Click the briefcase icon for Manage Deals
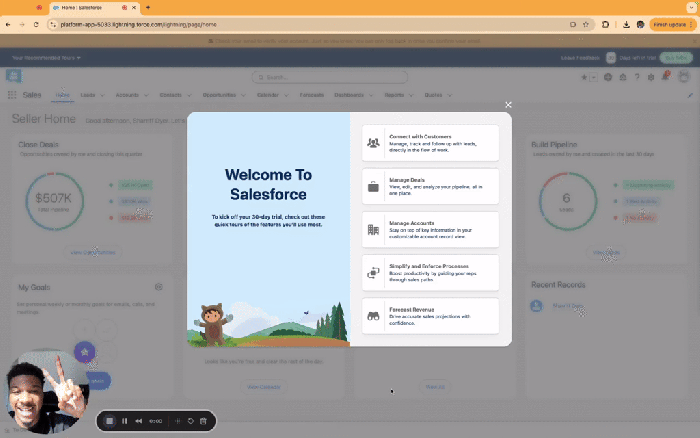The width and height of the screenshot is (700, 438). click(373, 186)
